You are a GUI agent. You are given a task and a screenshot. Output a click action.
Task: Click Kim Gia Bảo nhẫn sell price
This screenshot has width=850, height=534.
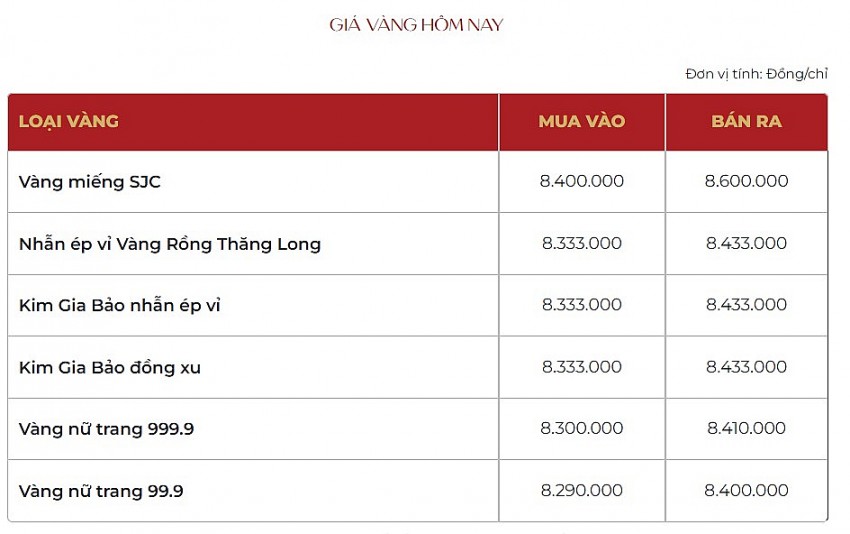click(x=746, y=305)
